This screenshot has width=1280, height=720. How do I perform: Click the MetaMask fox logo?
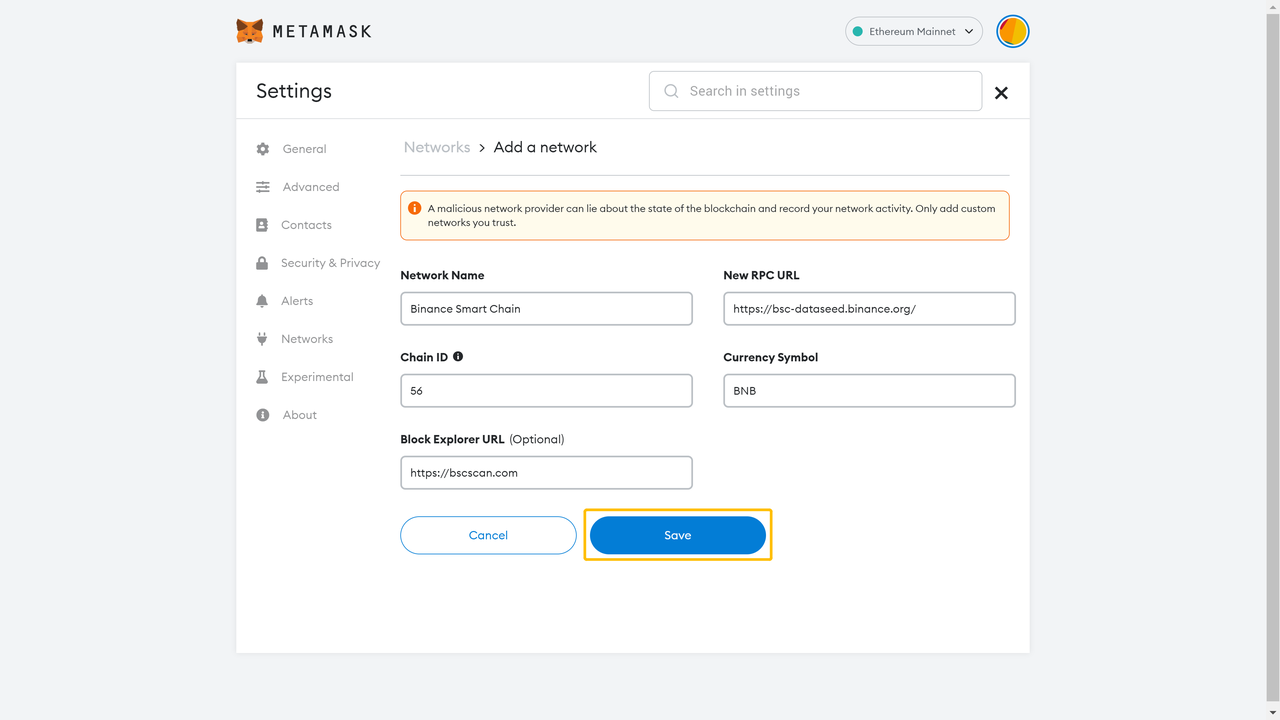click(x=250, y=31)
